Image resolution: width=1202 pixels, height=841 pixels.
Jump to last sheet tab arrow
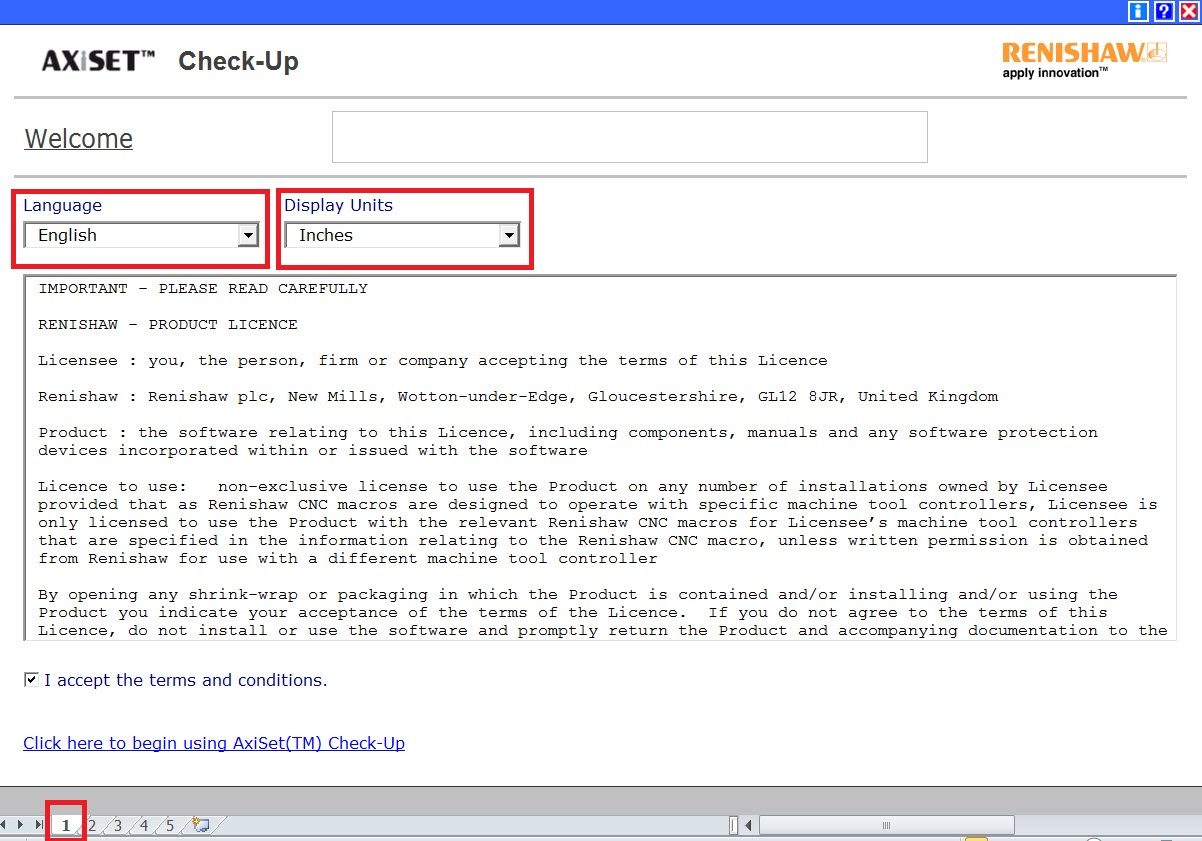pos(38,825)
